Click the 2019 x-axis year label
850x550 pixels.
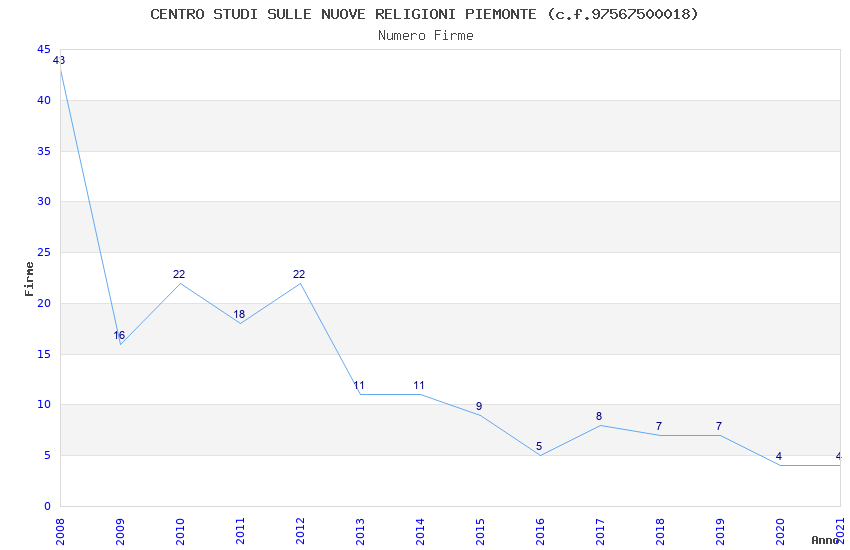(720, 531)
